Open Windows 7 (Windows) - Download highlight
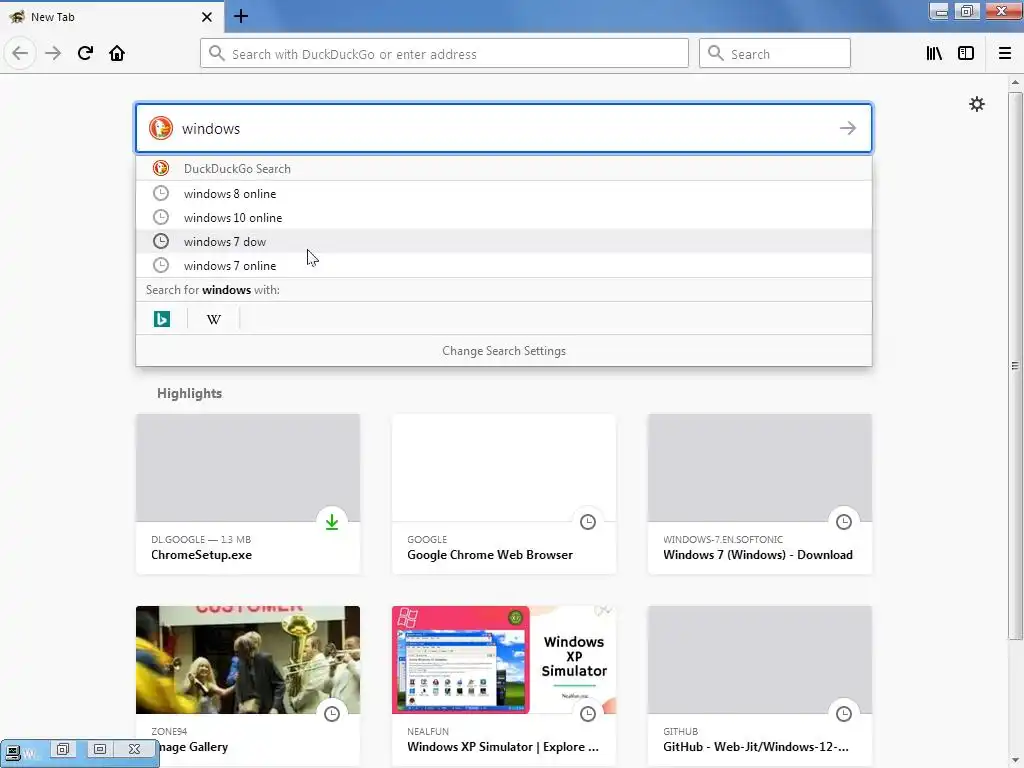The image size is (1024, 768). (760, 494)
